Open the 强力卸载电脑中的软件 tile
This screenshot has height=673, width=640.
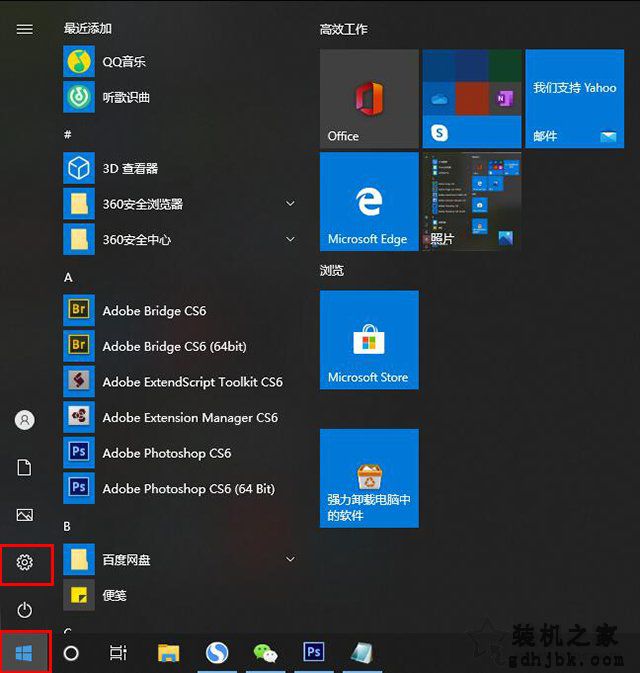pyautogui.click(x=369, y=478)
